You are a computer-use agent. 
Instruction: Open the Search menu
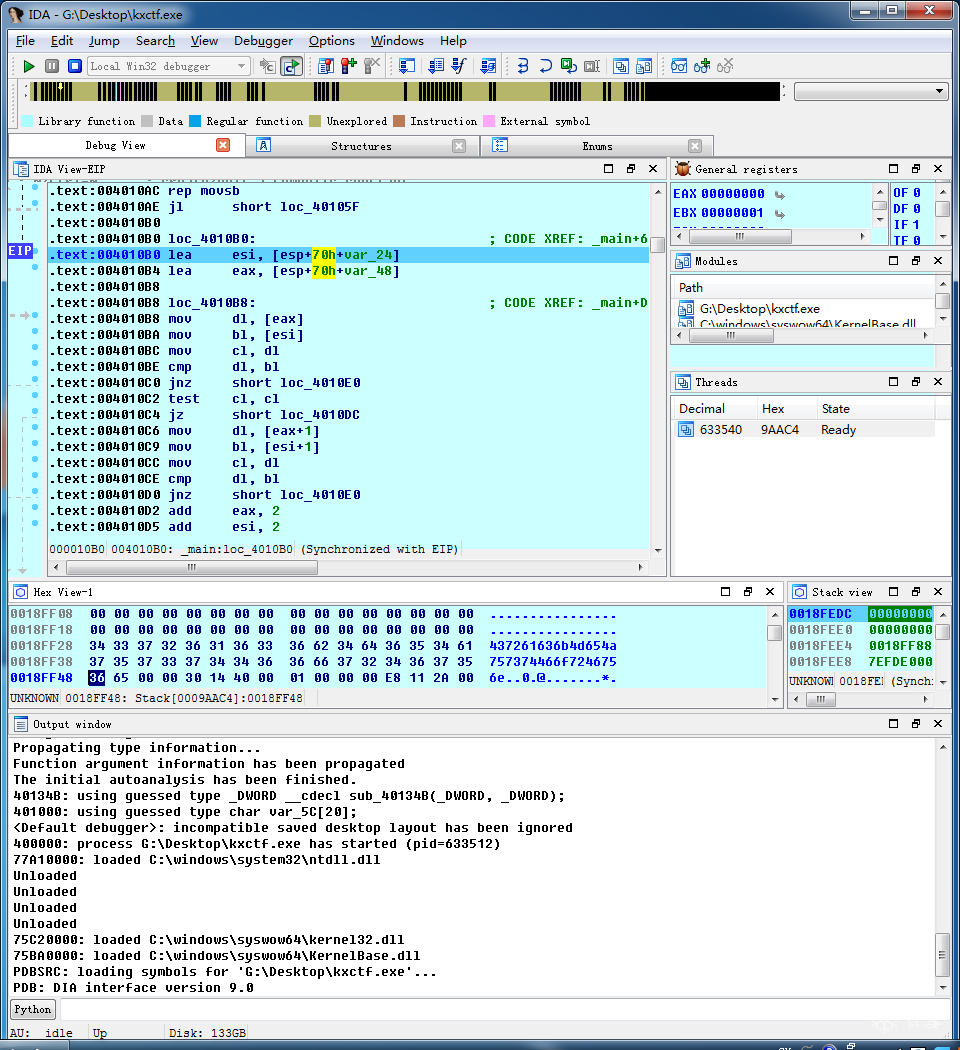click(x=155, y=41)
